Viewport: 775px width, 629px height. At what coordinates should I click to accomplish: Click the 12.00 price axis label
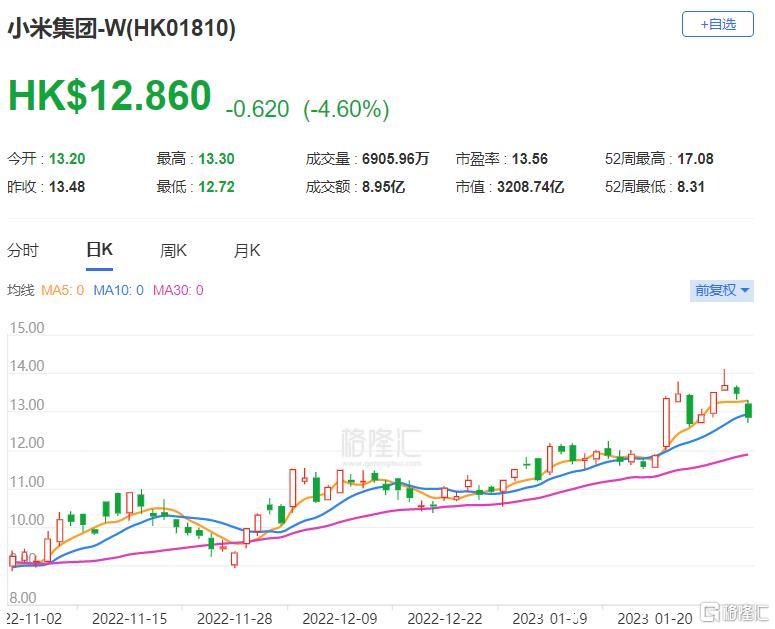(27, 443)
